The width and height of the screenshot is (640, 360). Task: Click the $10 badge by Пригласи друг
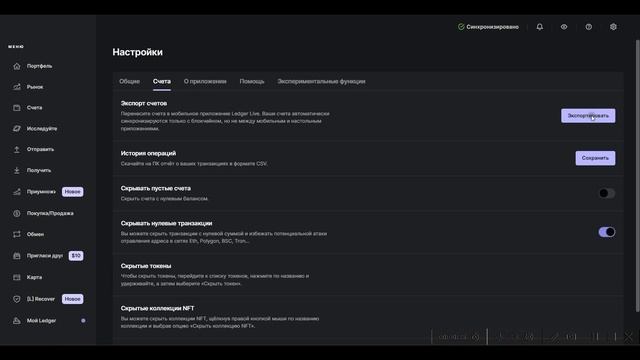pyautogui.click(x=76, y=256)
